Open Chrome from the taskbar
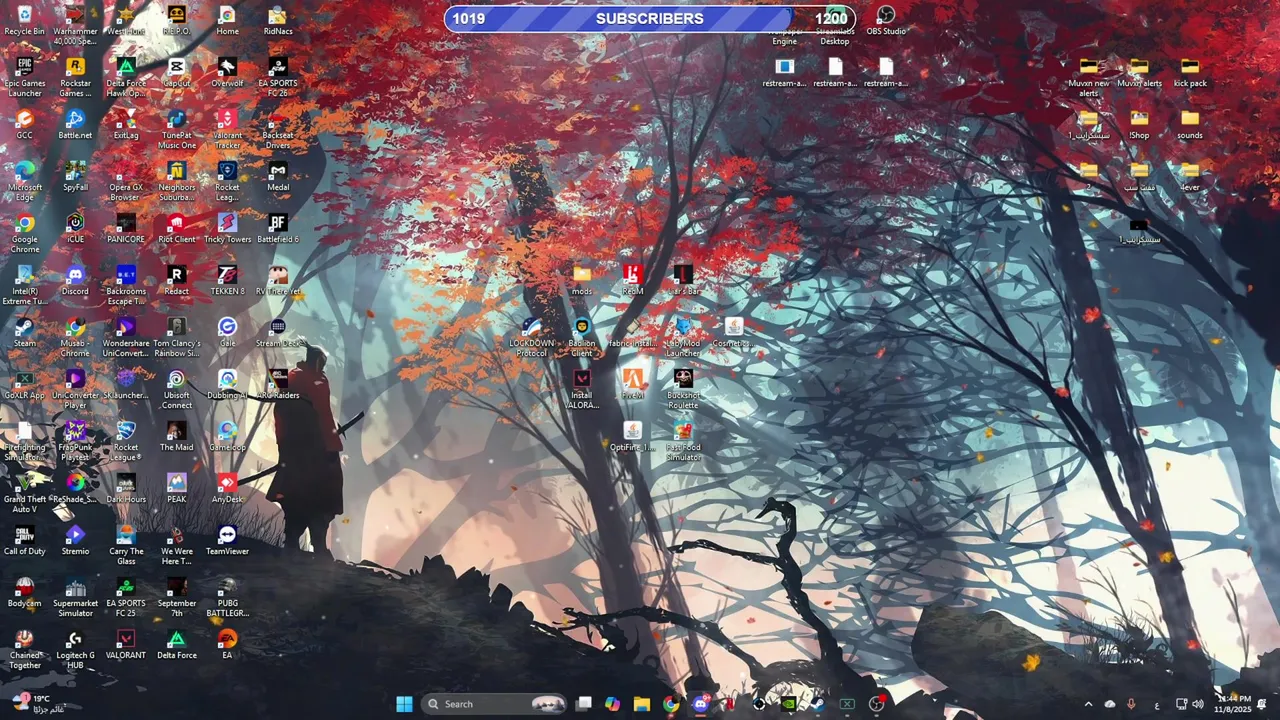1280x720 pixels. (671, 704)
